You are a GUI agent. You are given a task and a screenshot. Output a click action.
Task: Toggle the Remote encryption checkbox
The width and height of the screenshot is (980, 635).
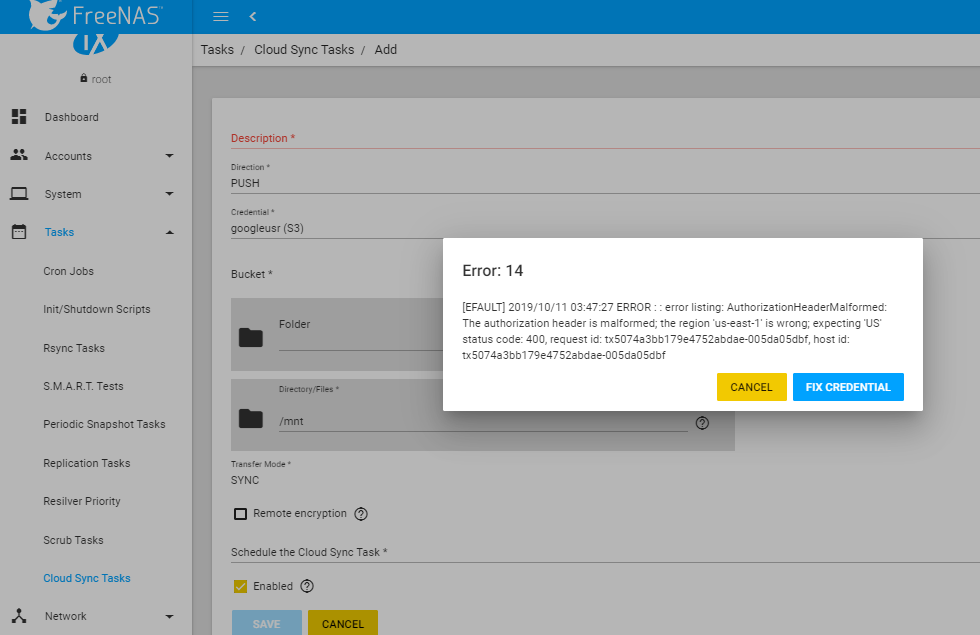pyautogui.click(x=241, y=514)
